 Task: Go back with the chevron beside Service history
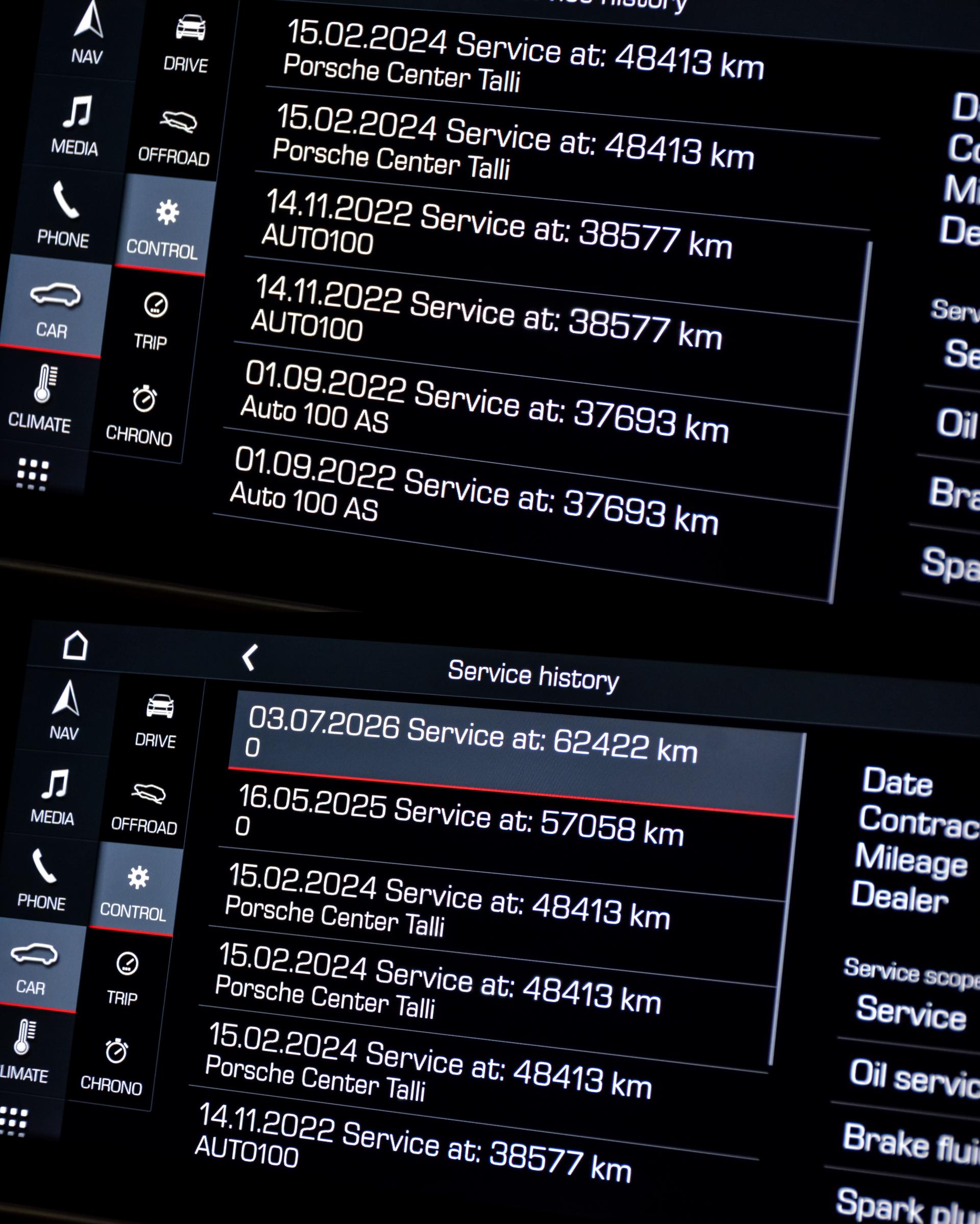(x=250, y=657)
